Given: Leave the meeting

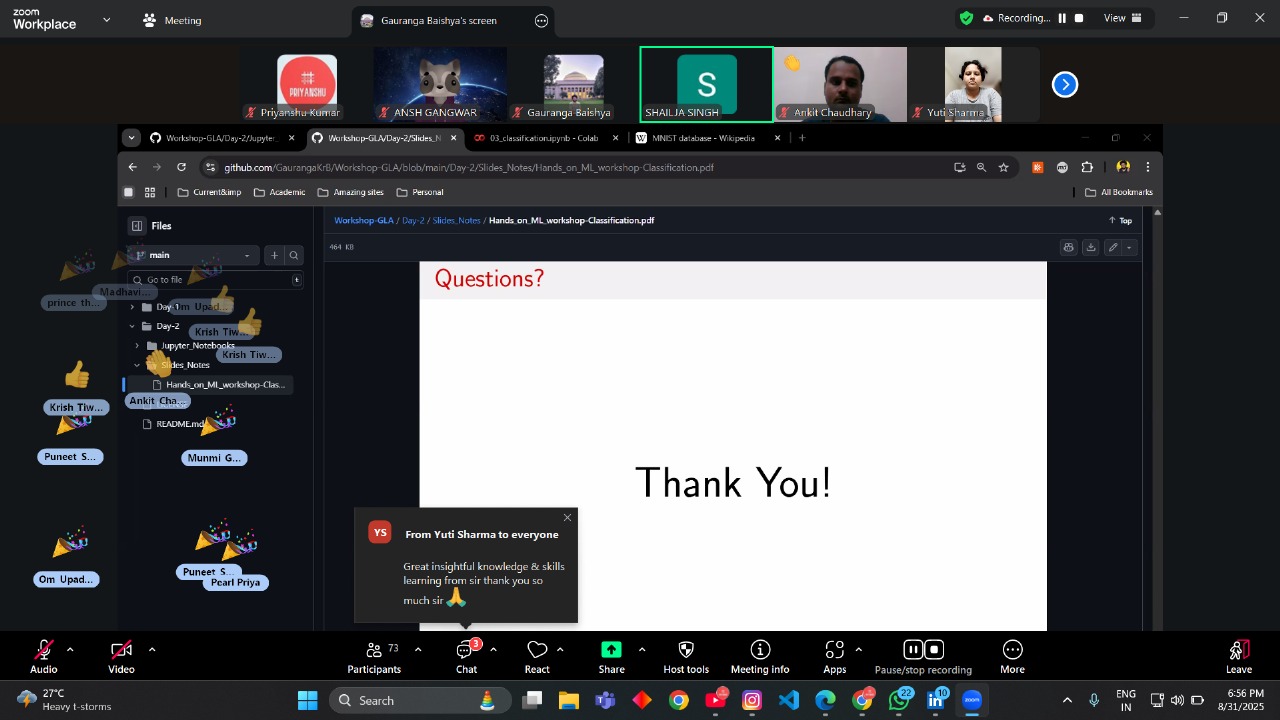Looking at the screenshot, I should [x=1238, y=657].
